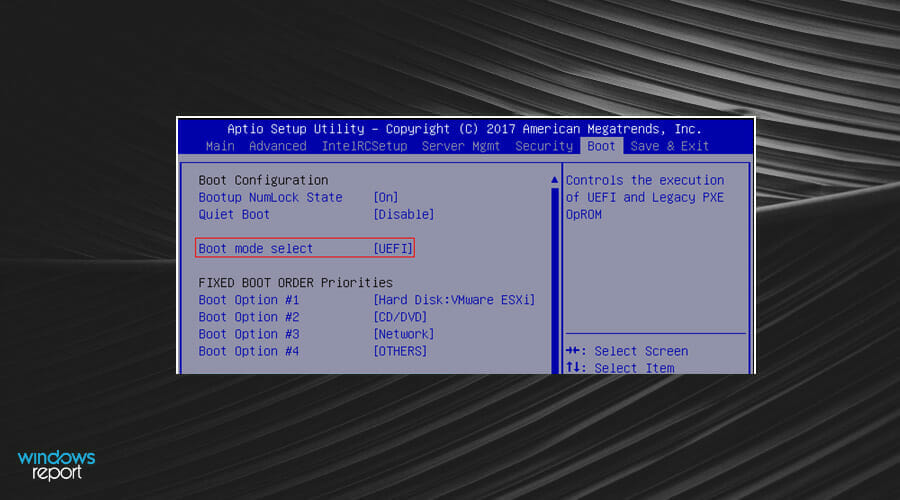
Task: Select the Security tab
Action: tap(544, 146)
